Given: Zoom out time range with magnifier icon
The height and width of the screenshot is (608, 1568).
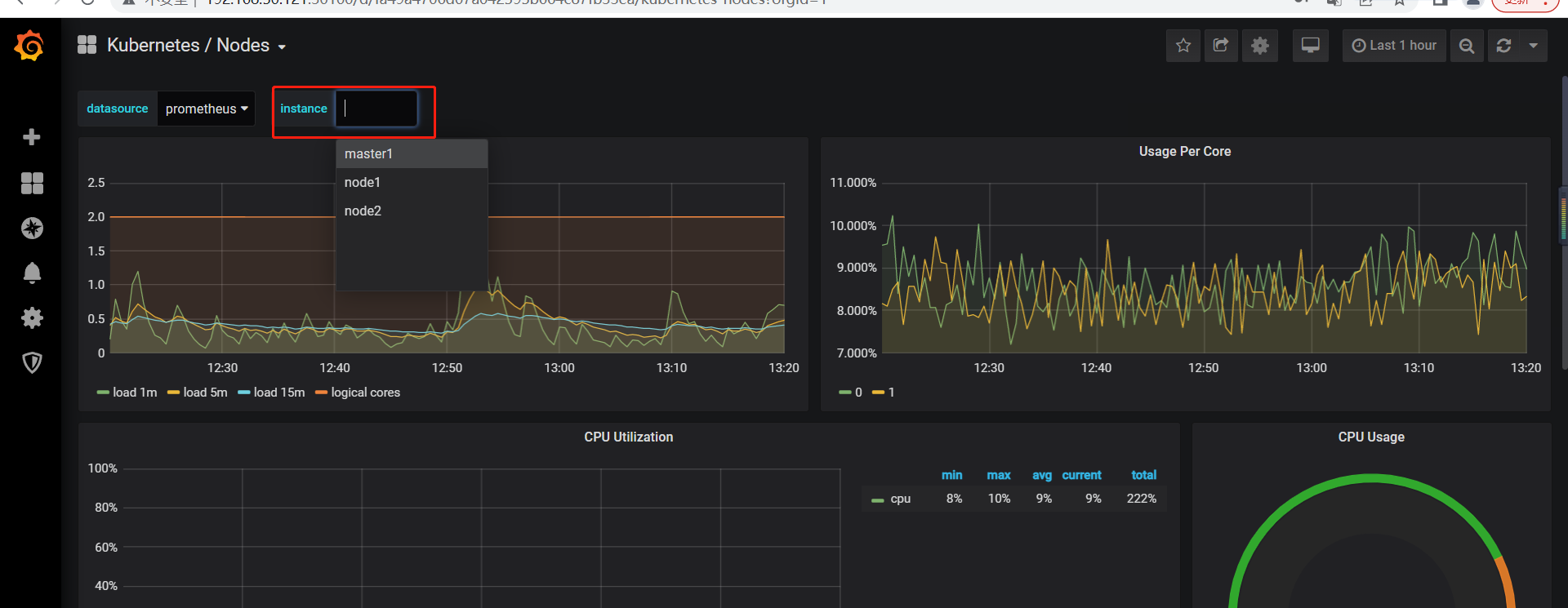Looking at the screenshot, I should coord(1467,46).
